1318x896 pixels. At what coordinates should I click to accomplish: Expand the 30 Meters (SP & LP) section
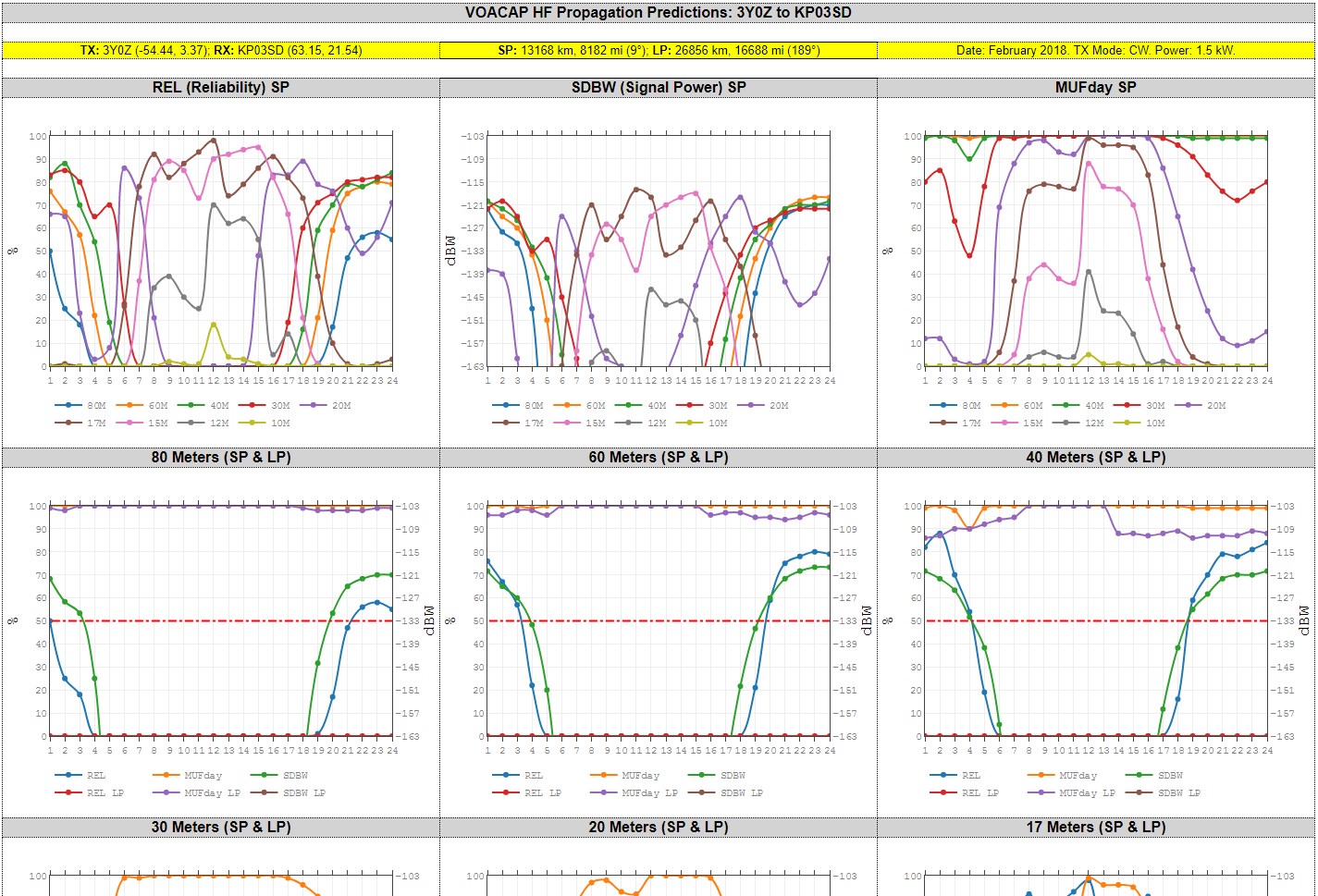pos(219,827)
